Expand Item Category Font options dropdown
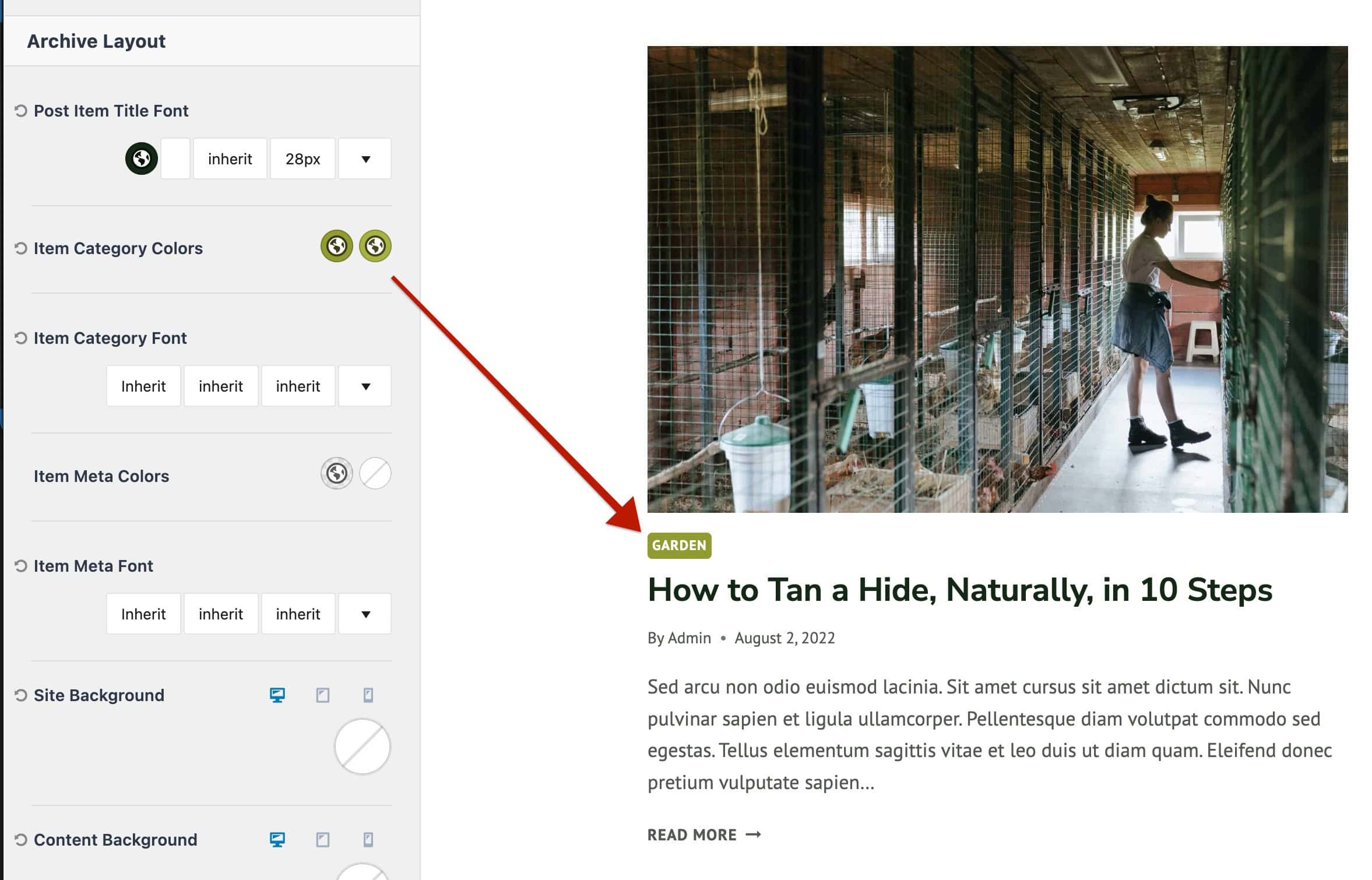Screen dimensions: 1372x880 click(365, 386)
